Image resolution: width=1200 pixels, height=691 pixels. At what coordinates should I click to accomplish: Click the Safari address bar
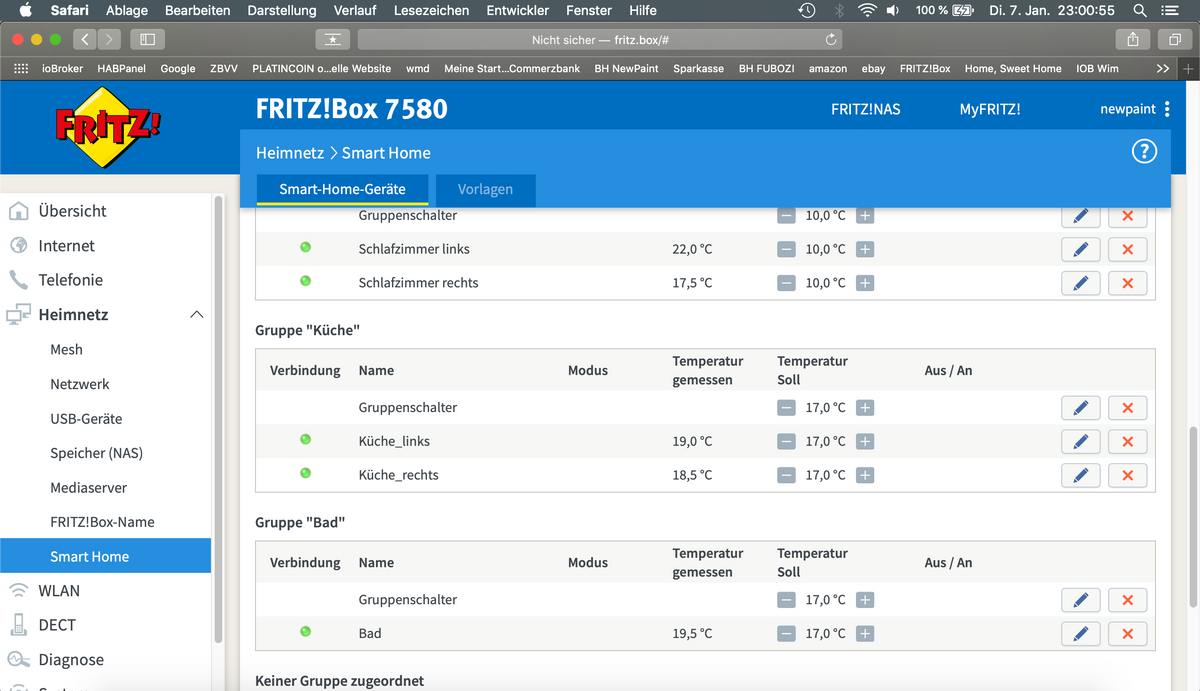coord(599,39)
